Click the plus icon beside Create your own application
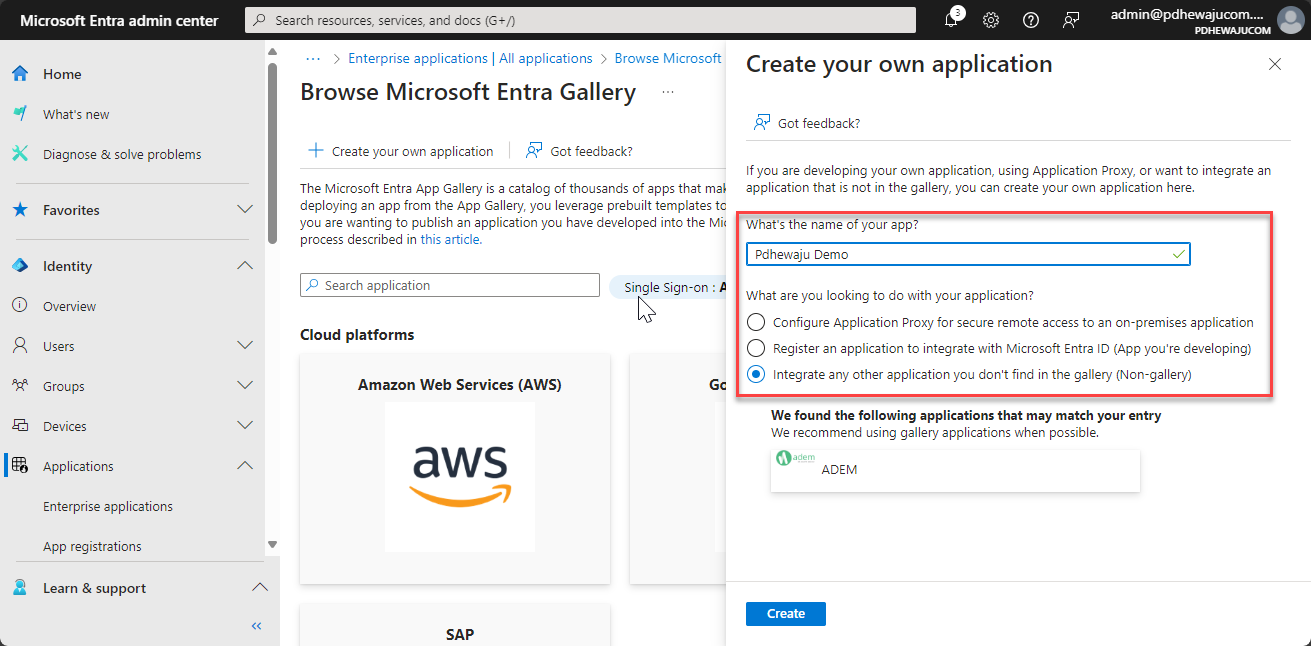 pos(316,151)
